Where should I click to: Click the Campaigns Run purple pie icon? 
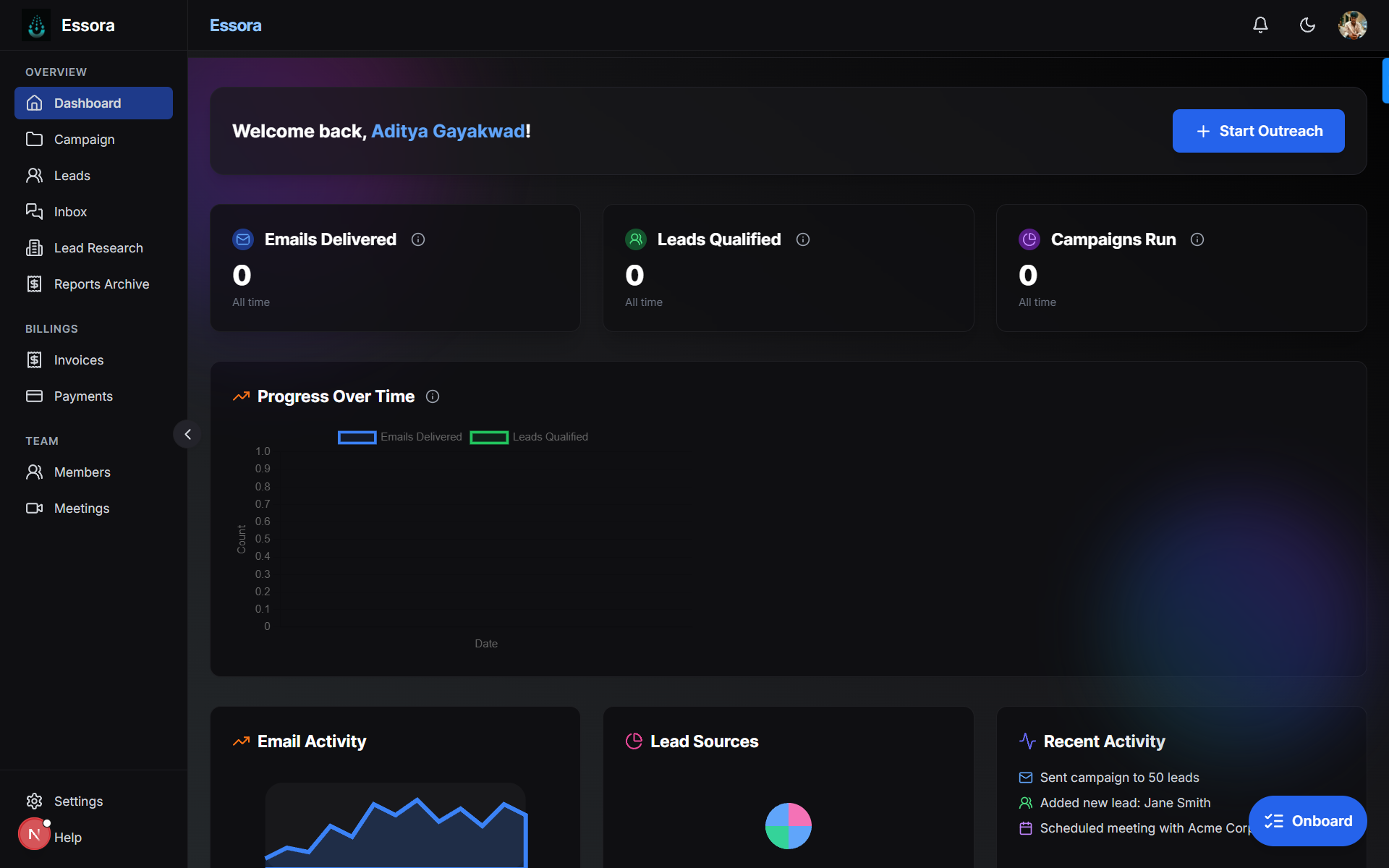point(1029,239)
